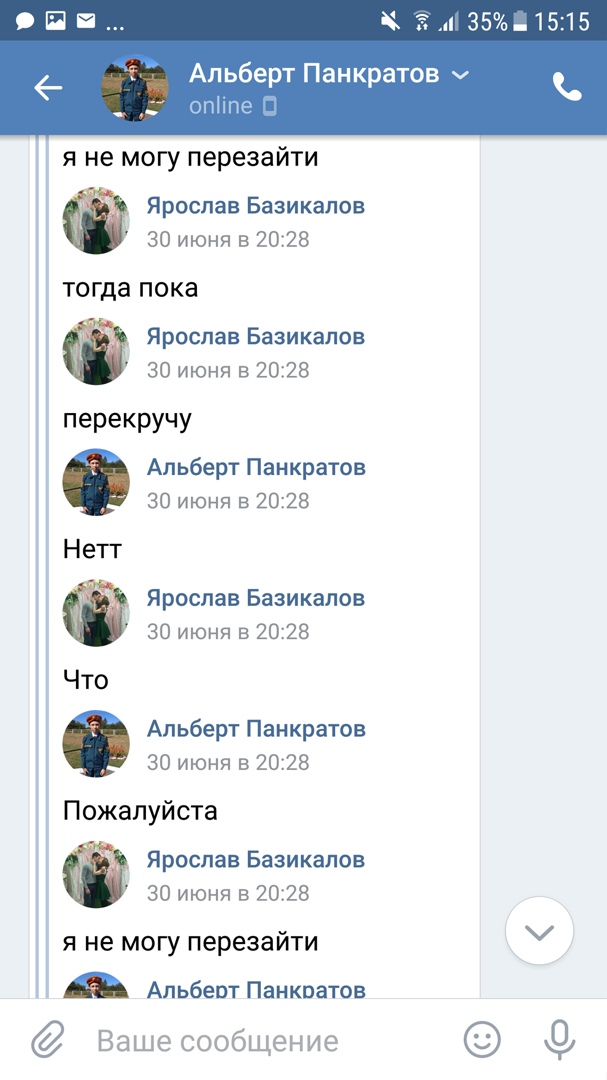
Task: Select the "Пожалуйста" message text
Action: click(140, 810)
